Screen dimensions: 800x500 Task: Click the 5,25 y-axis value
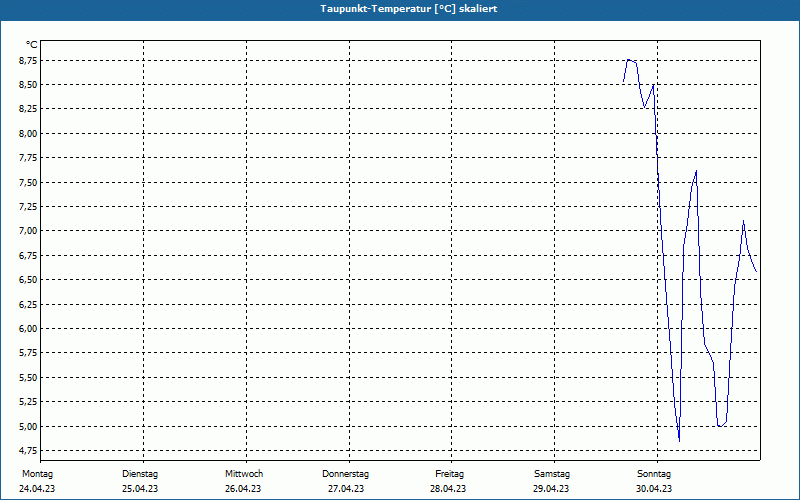pos(28,402)
